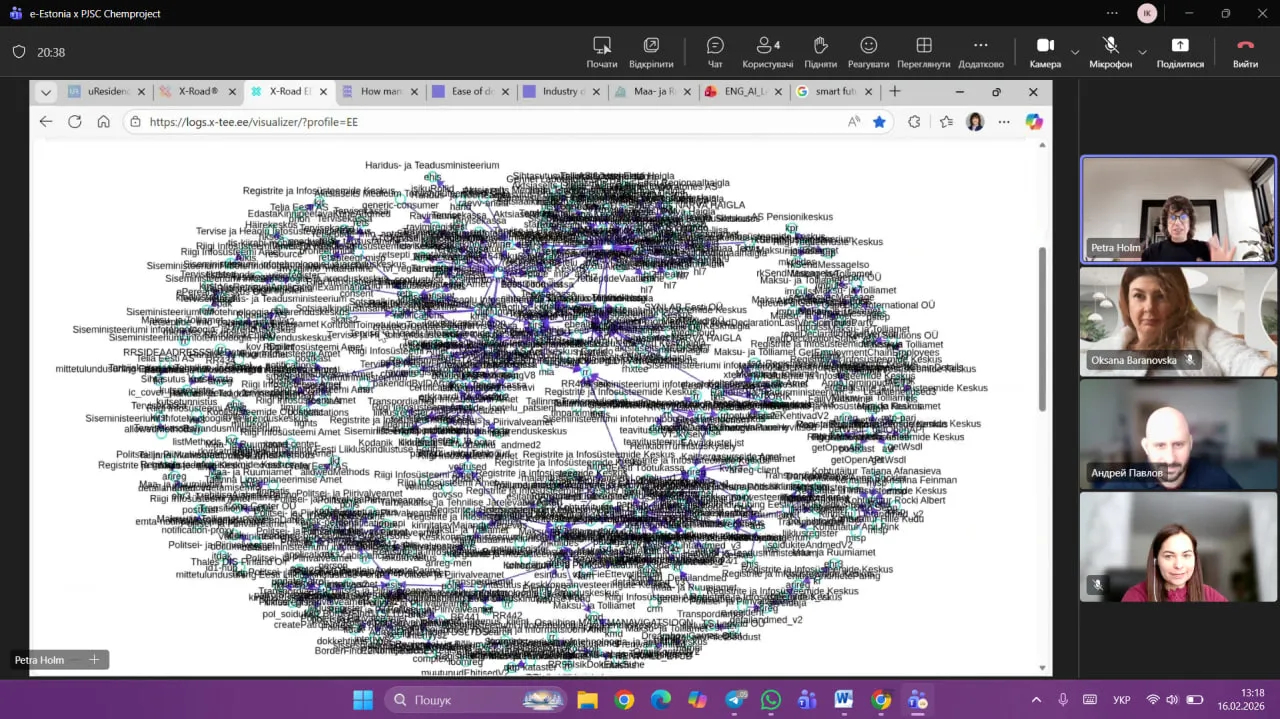Open the Teams meeting chat panel
The image size is (1280, 719).
click(x=715, y=52)
